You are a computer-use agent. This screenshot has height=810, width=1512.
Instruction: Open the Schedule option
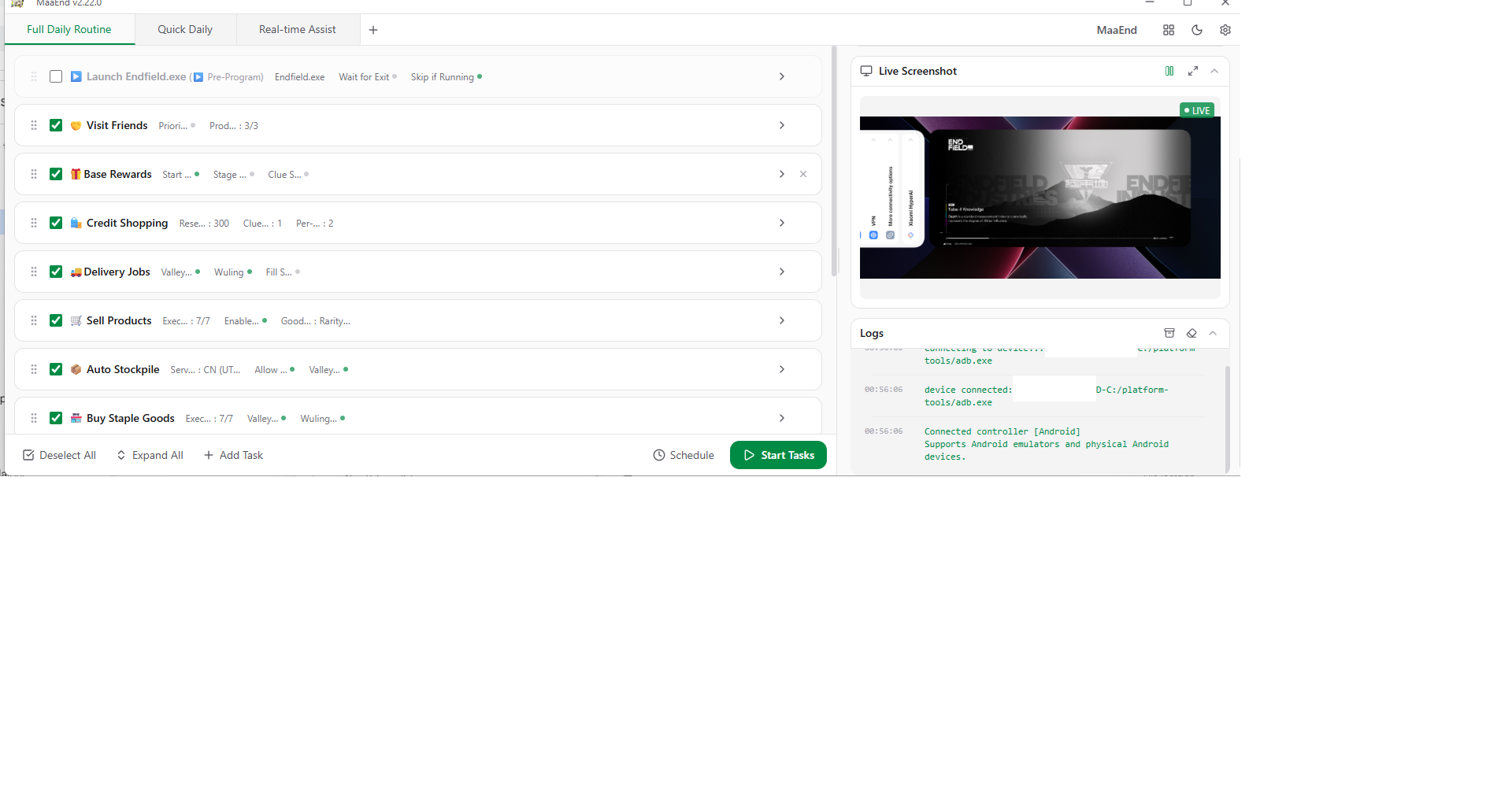(684, 455)
